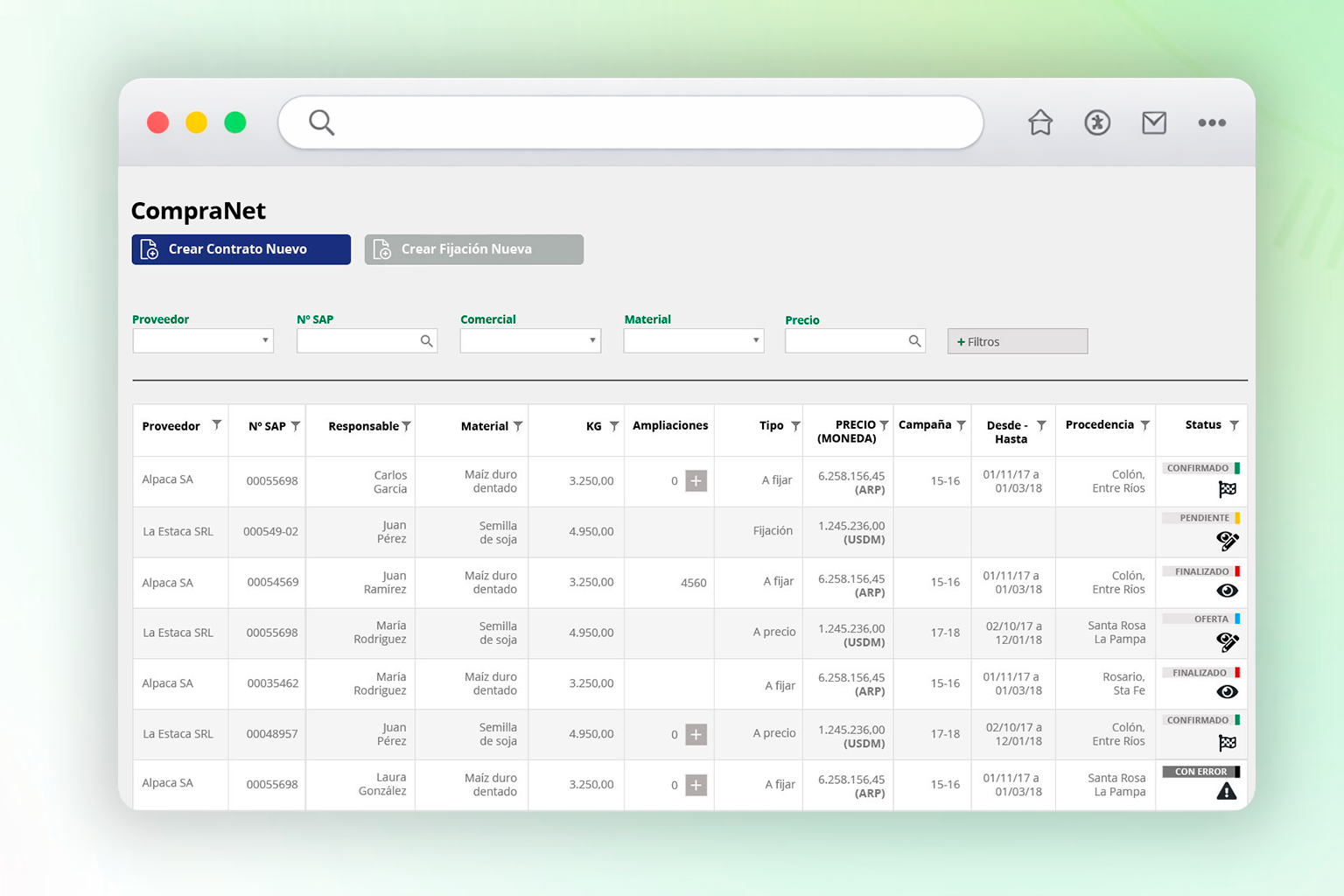Toggle the eye icon on Juan Ramírez's FINALIZADO row

(x=1227, y=591)
